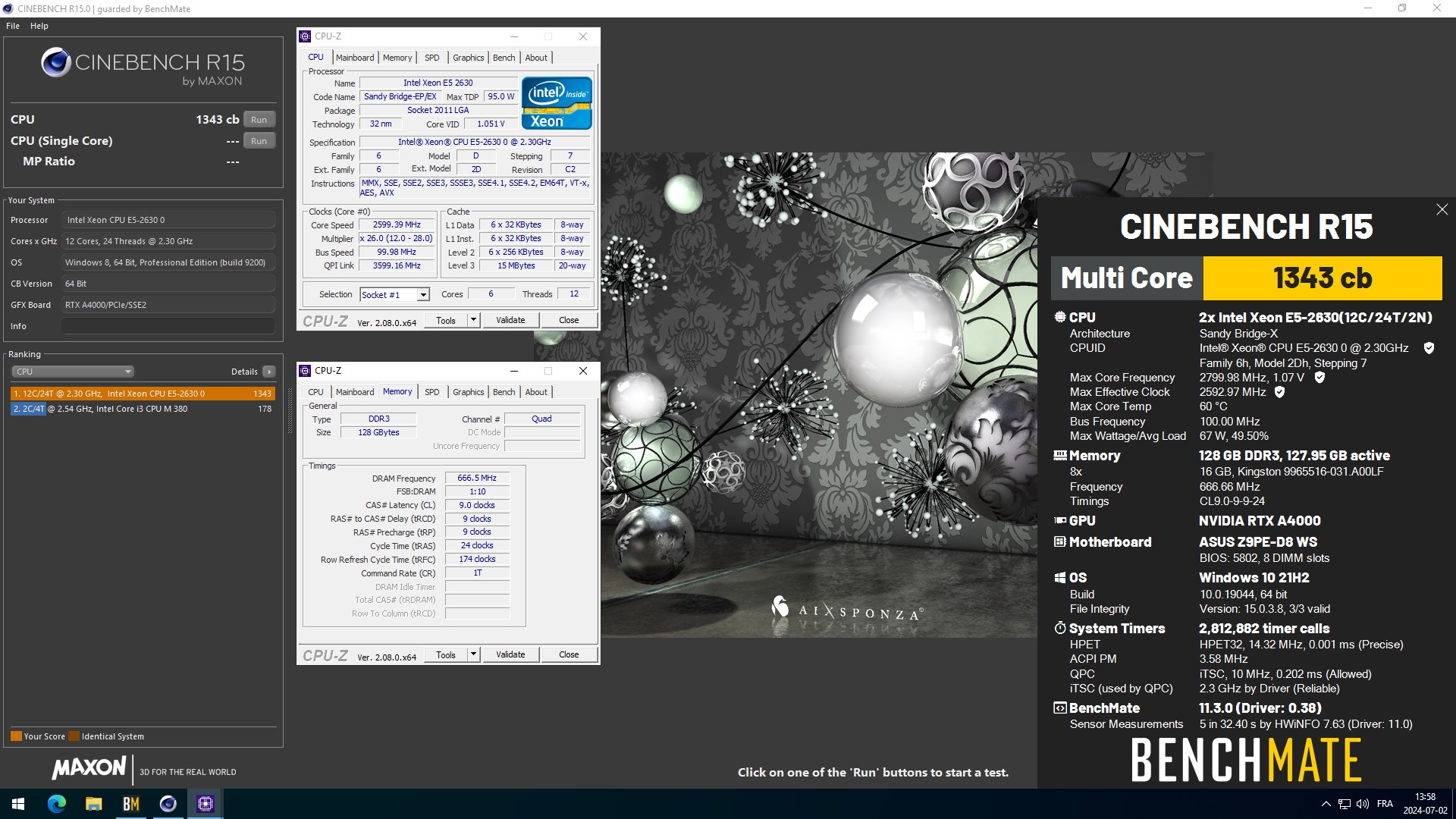
Task: Click CPU-Z top window title icon
Action: pyautogui.click(x=305, y=36)
